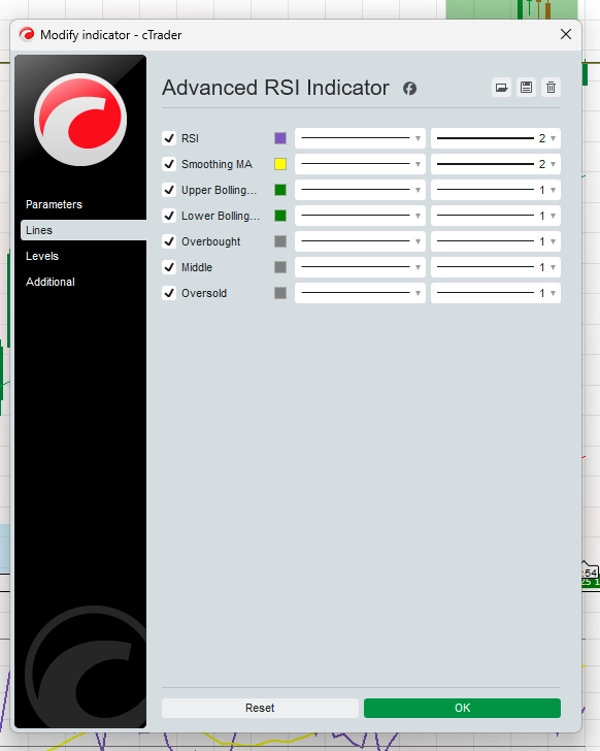Expand the Smoothing MA line style dropdown

(360, 164)
